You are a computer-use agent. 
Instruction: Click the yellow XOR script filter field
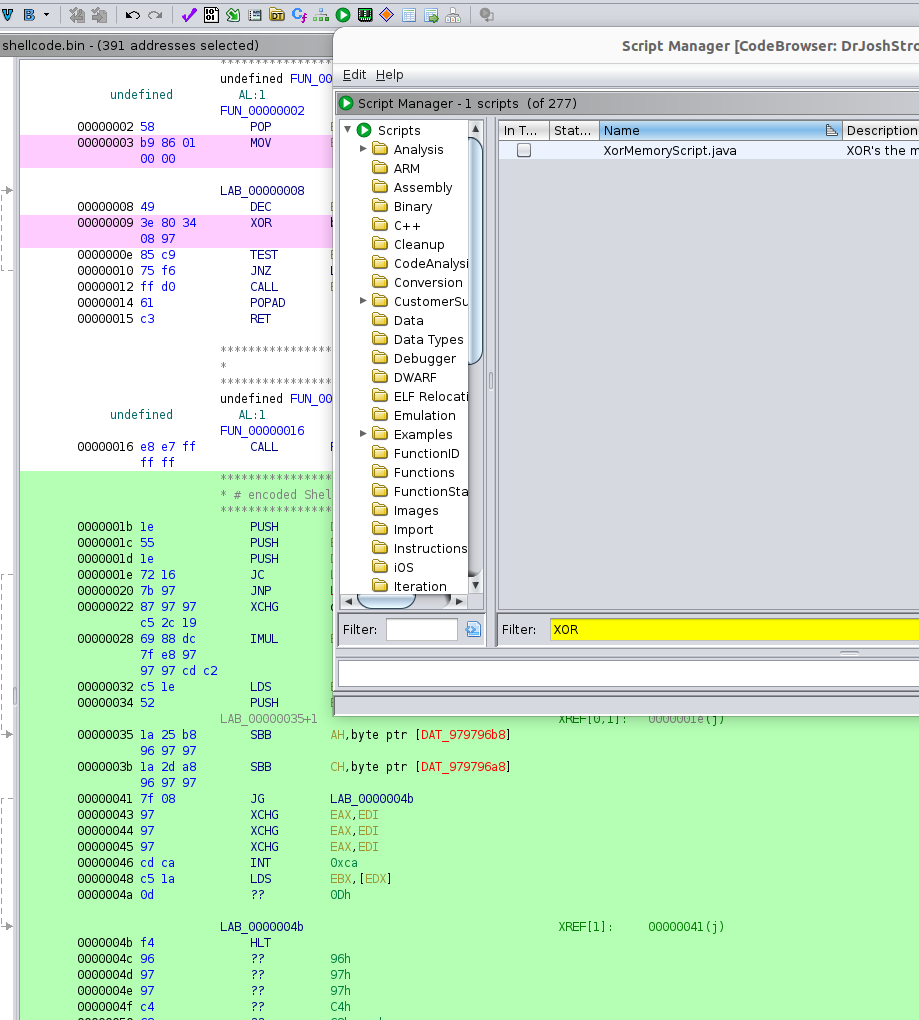732,629
